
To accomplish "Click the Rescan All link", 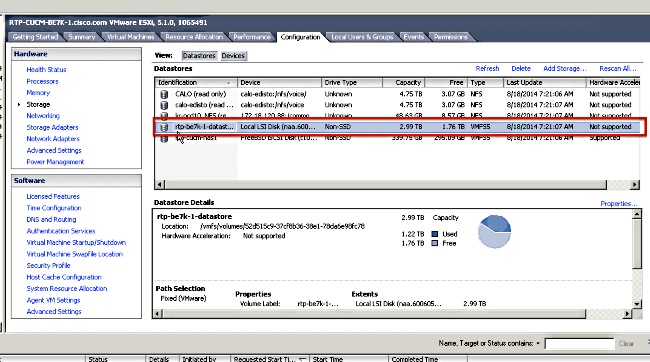I will pyautogui.click(x=618, y=68).
